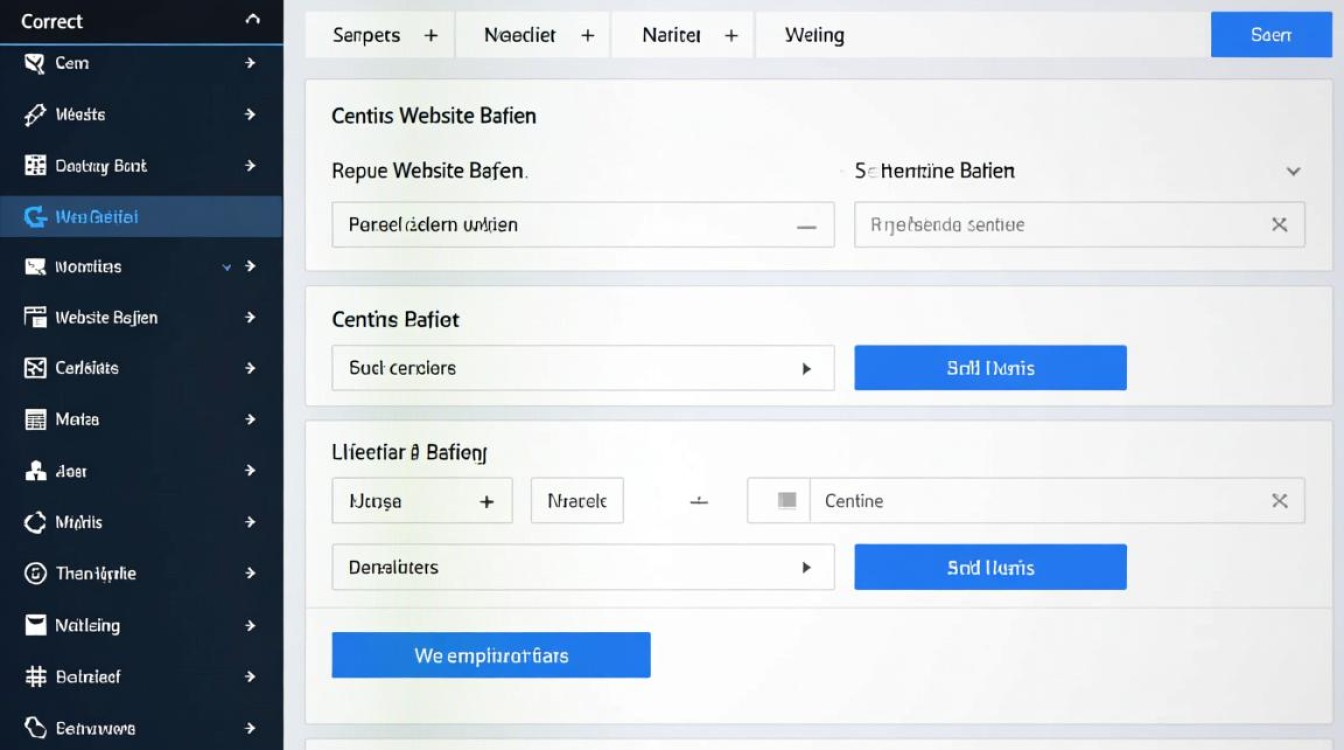Click the blue Saerr button
This screenshot has height=750, width=1344.
(x=1271, y=35)
